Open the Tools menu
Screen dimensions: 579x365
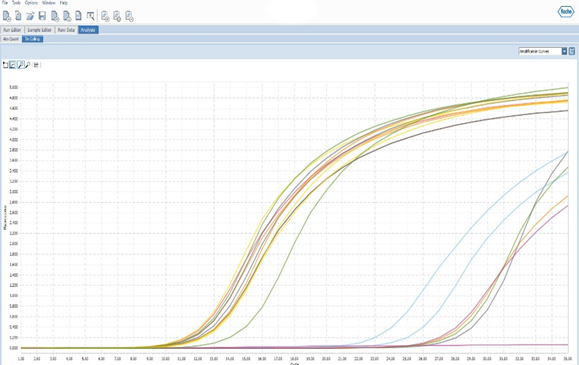tap(16, 3)
